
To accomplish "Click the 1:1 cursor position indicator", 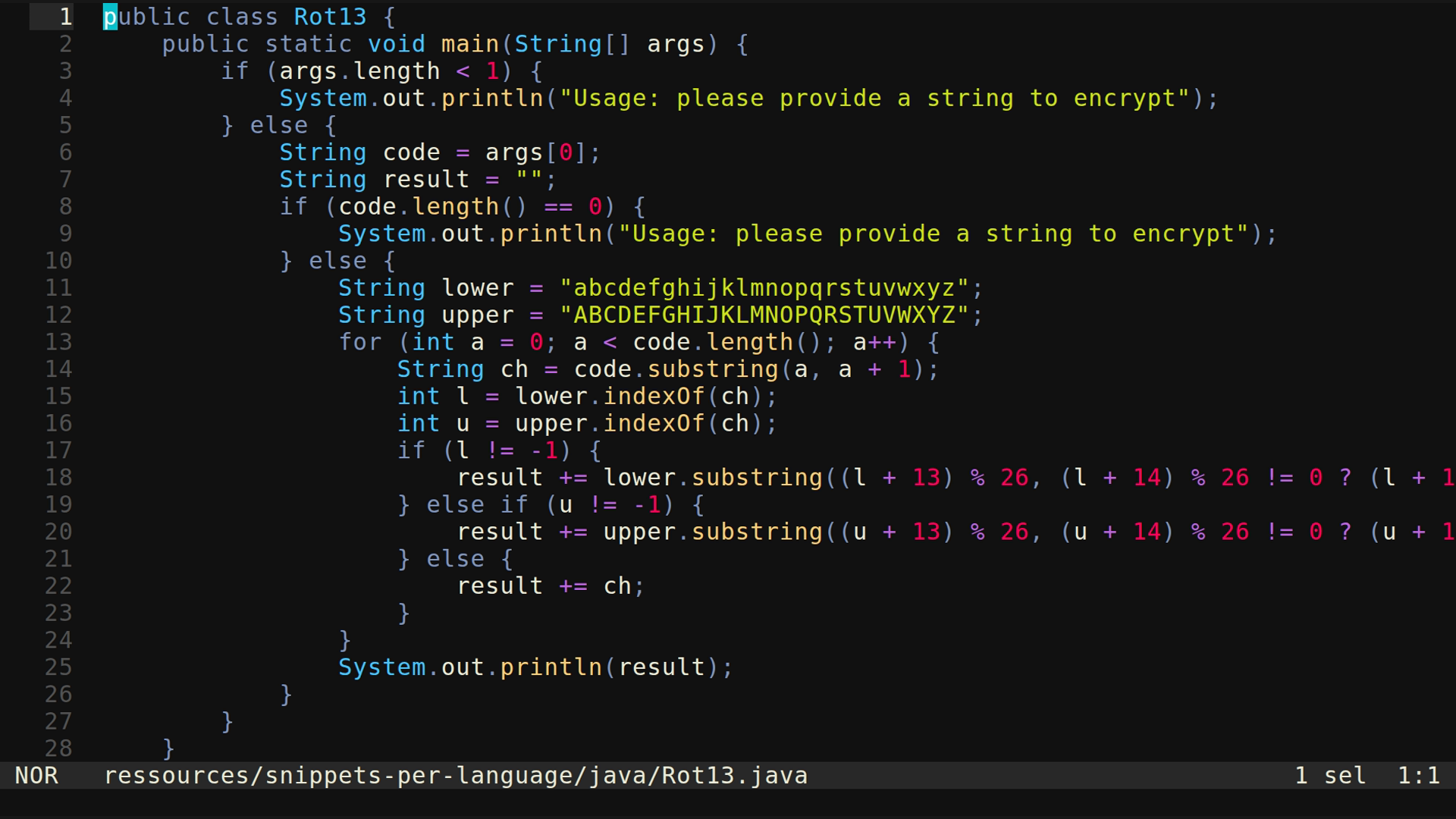I will [1417, 775].
